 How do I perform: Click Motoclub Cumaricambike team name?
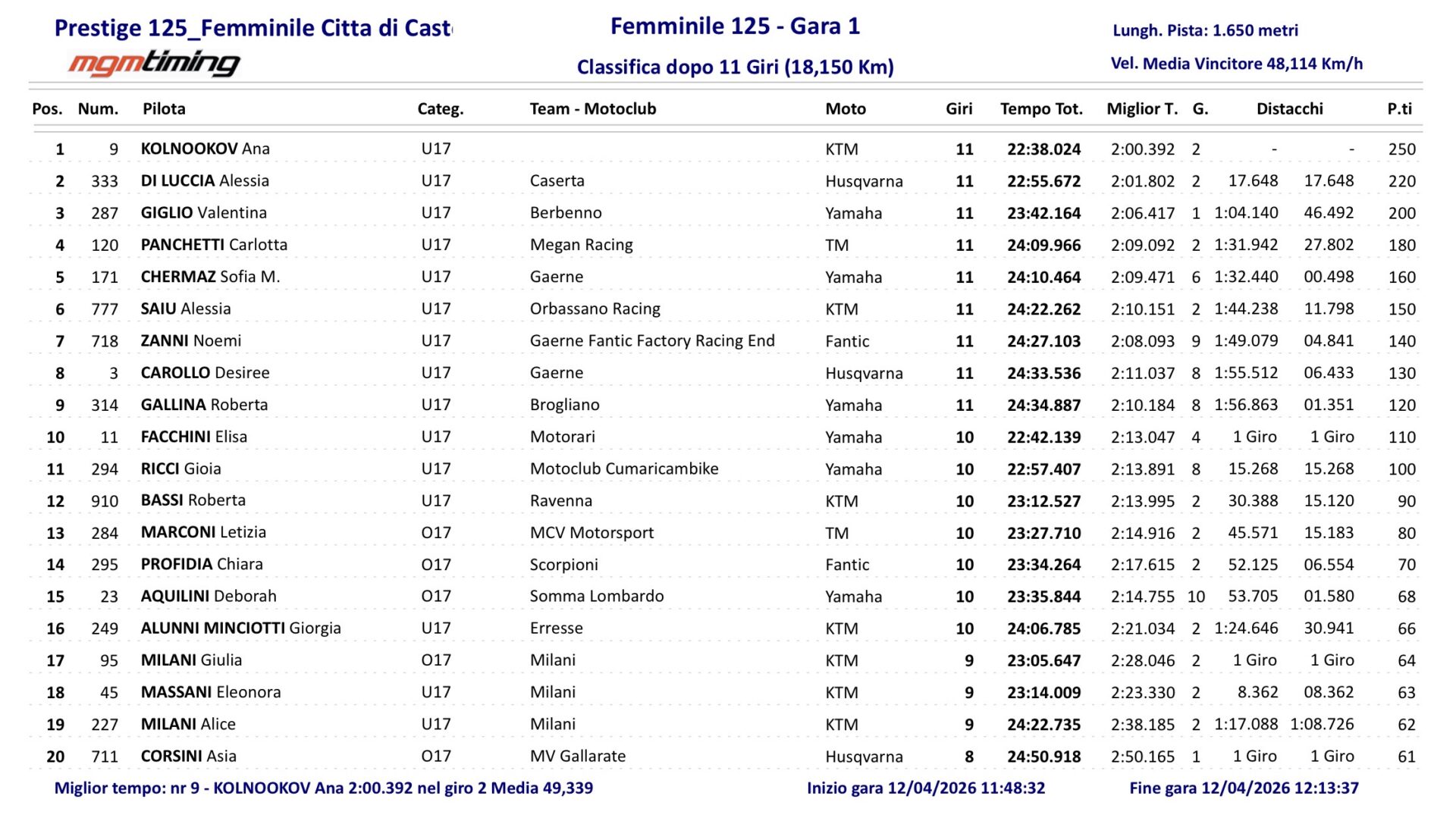point(624,468)
